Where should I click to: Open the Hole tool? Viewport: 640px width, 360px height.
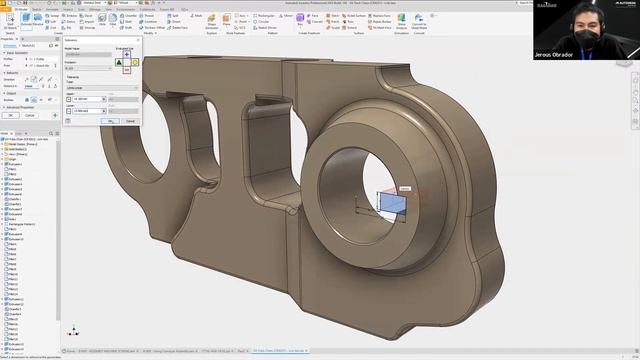click(102, 20)
